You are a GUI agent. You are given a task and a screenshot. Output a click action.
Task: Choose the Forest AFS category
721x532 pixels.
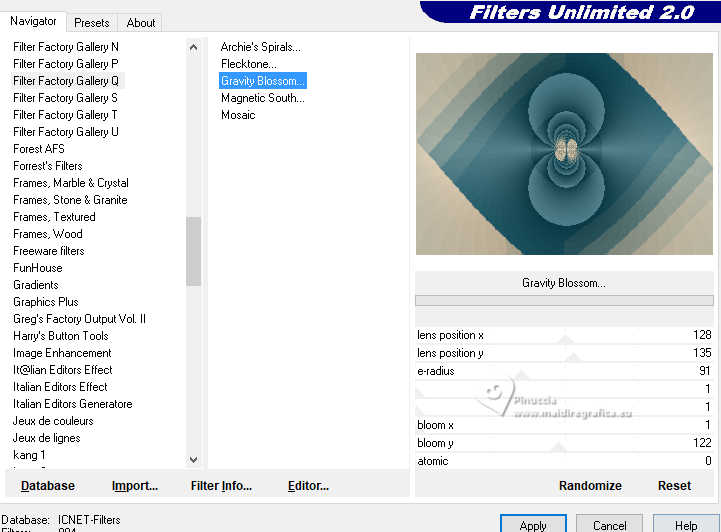pyautogui.click(x=39, y=149)
